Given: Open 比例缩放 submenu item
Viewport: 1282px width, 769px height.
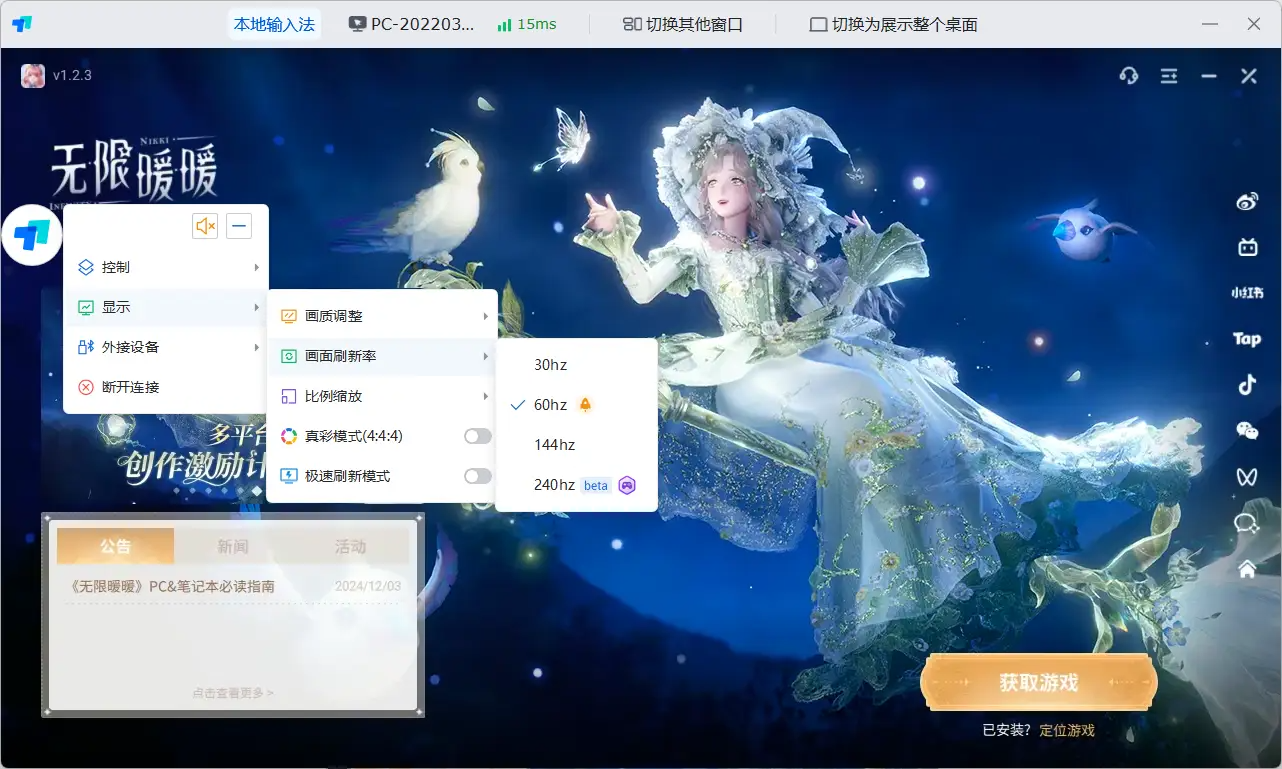Looking at the screenshot, I should pyautogui.click(x=382, y=396).
